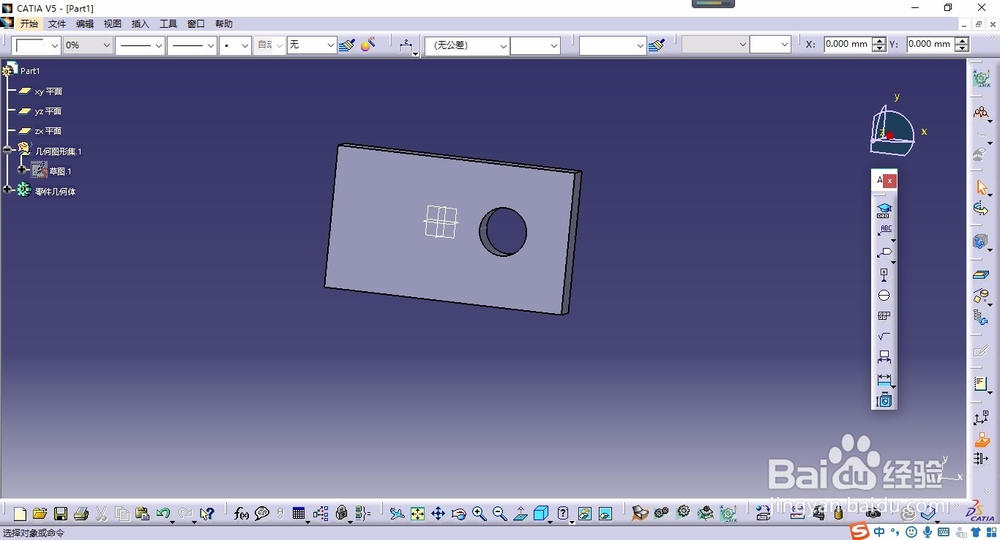Open the 帮助 (Help) menu
The image size is (1000, 540).
(224, 24)
